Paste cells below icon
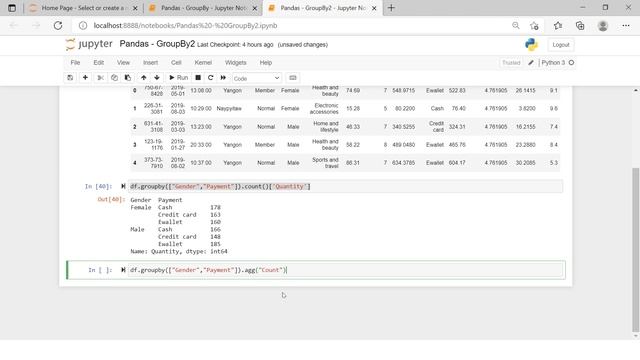The width and height of the screenshot is (640, 360). (128, 78)
